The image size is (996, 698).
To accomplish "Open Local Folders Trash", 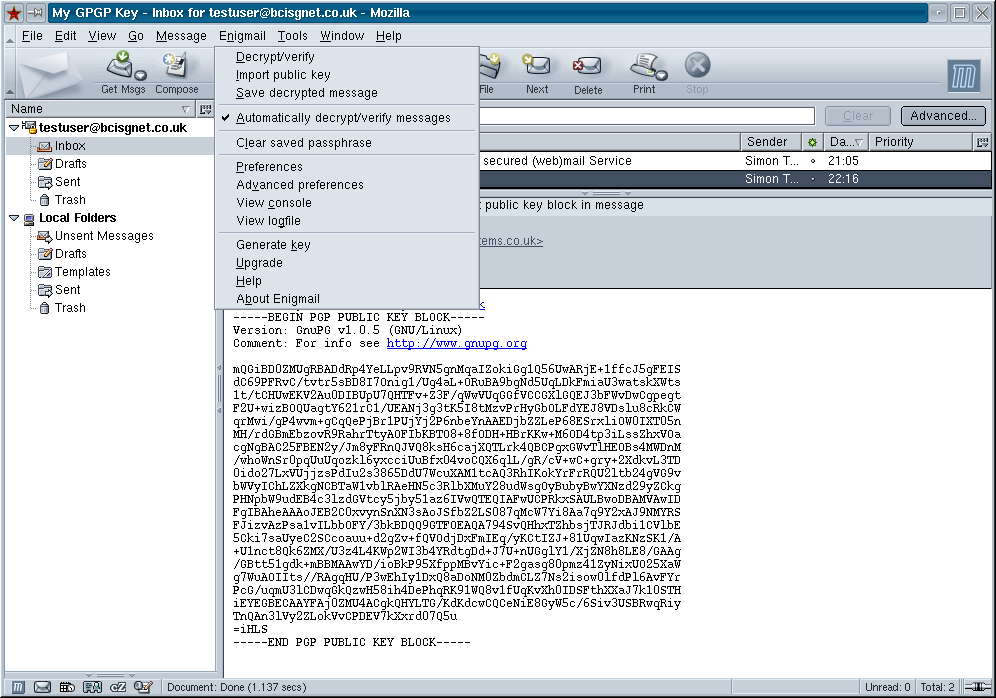I will pos(69,307).
